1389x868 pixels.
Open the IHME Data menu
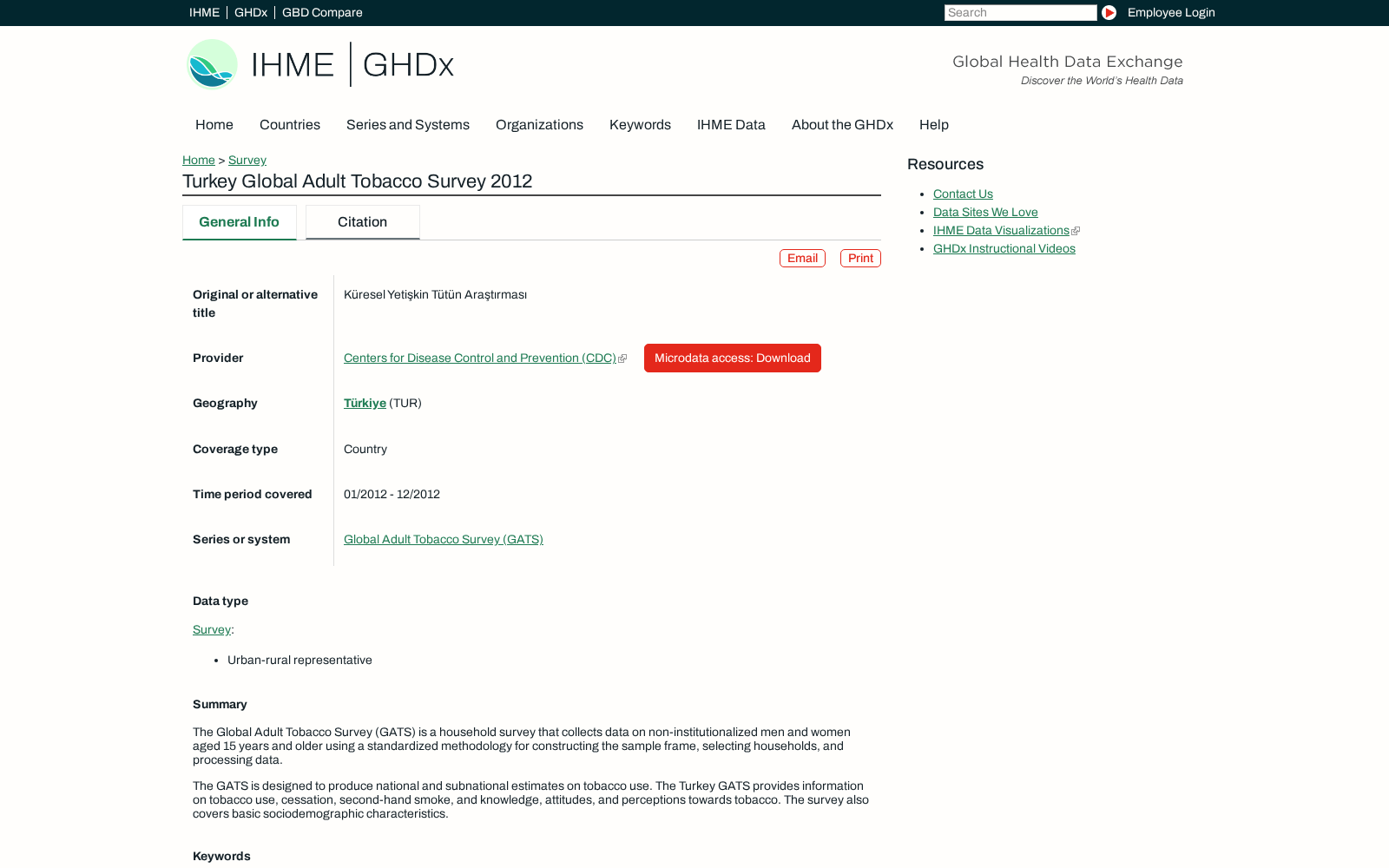tap(731, 125)
